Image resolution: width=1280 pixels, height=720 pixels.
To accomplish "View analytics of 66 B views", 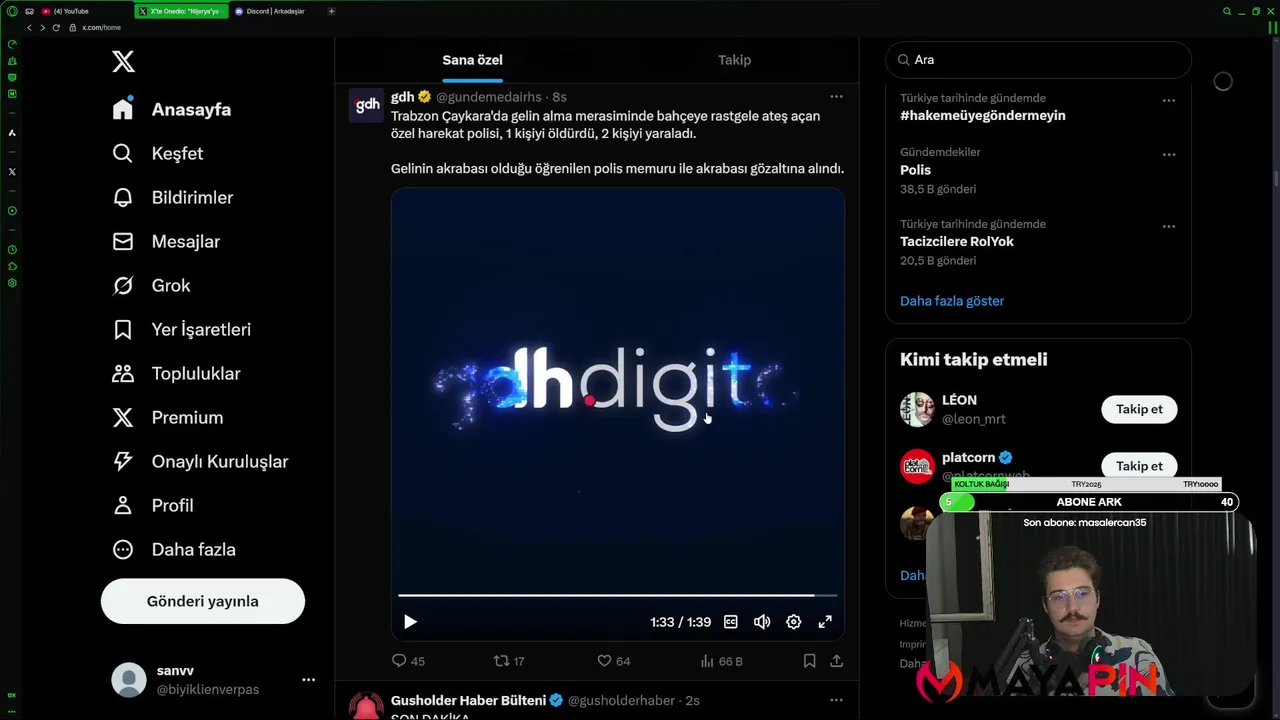I will (721, 661).
